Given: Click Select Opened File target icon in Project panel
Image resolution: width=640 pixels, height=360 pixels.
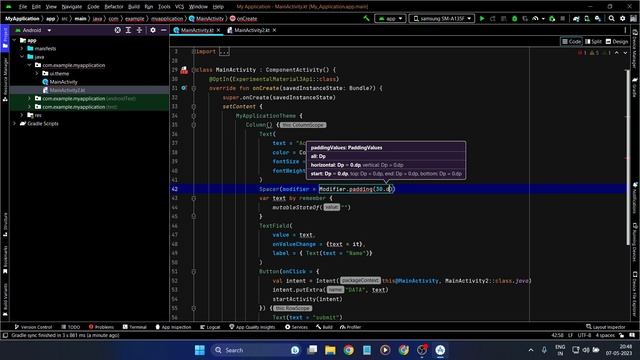Looking at the screenshot, I should [118, 30].
